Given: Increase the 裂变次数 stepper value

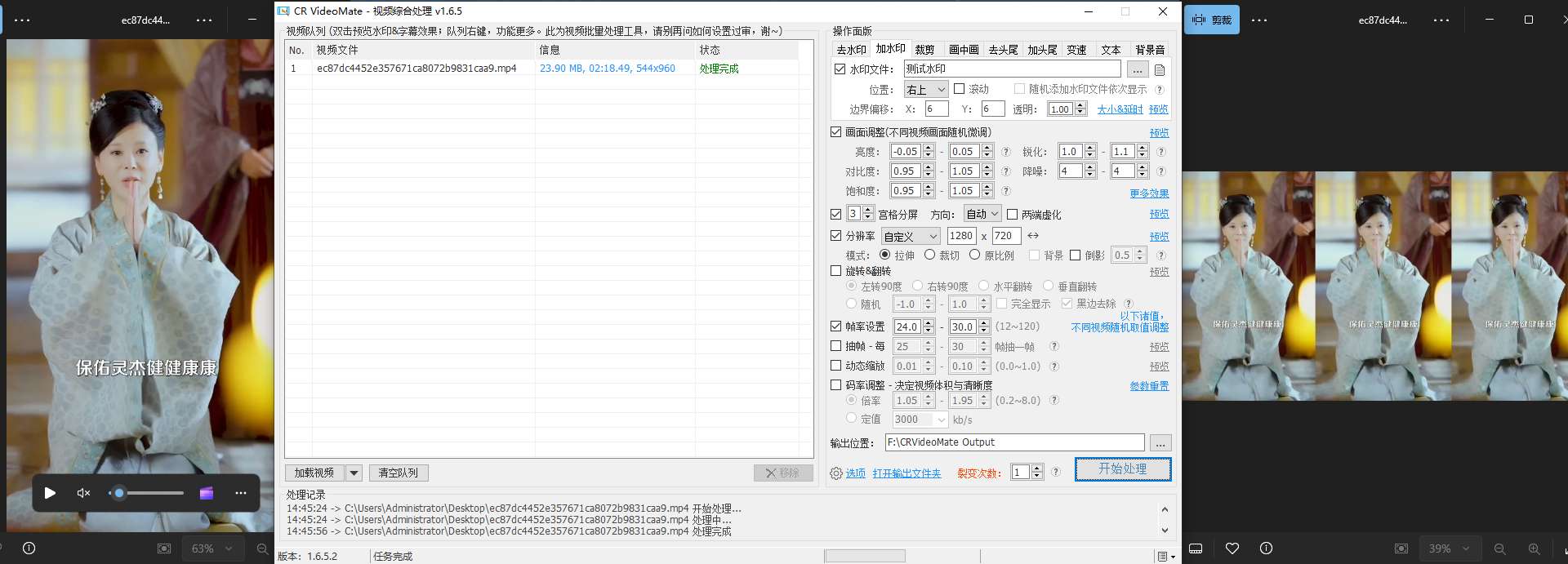Looking at the screenshot, I should point(1037,469).
